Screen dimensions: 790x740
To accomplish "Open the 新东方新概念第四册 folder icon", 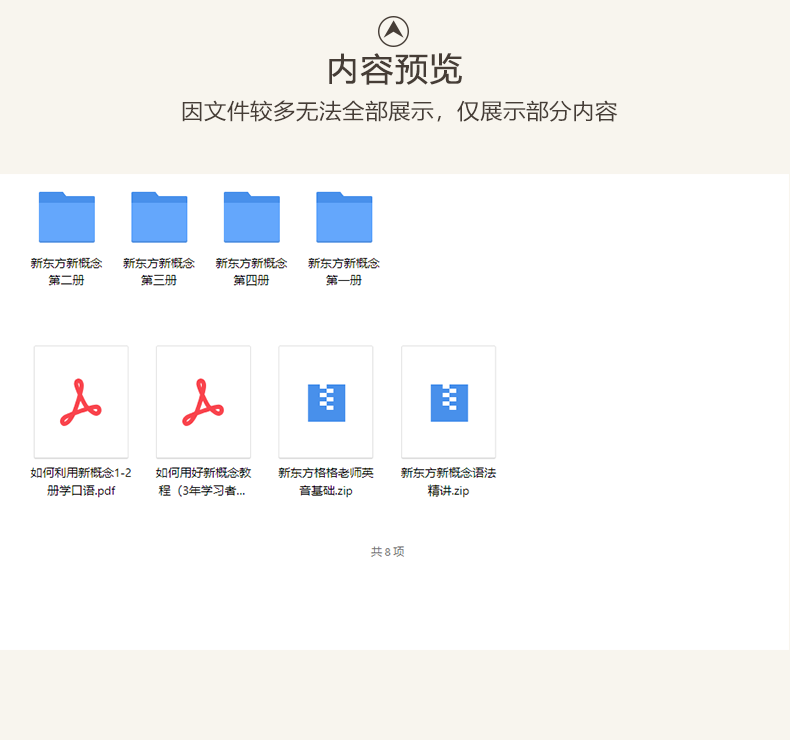I will tap(252, 217).
